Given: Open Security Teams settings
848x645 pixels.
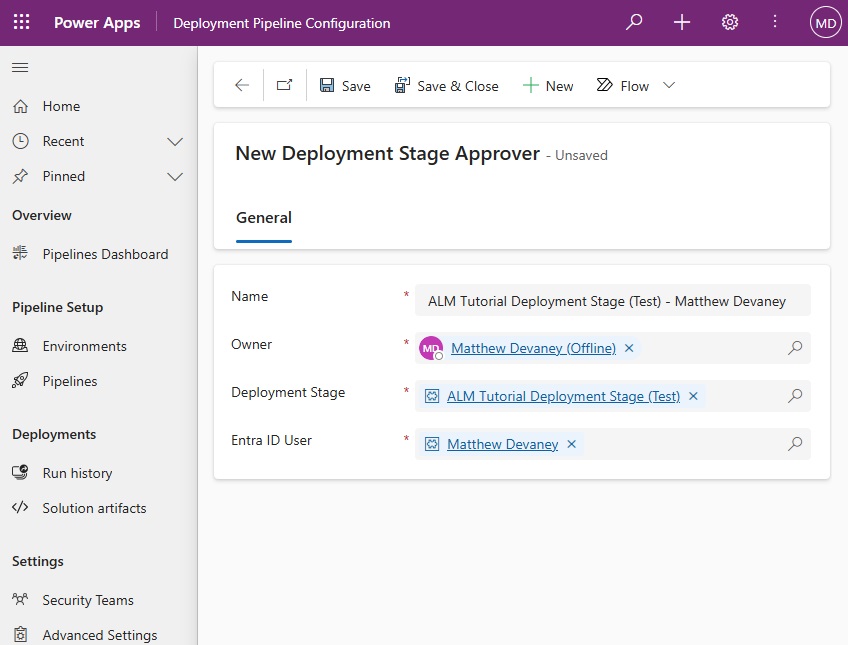Looking at the screenshot, I should pyautogui.click(x=88, y=600).
